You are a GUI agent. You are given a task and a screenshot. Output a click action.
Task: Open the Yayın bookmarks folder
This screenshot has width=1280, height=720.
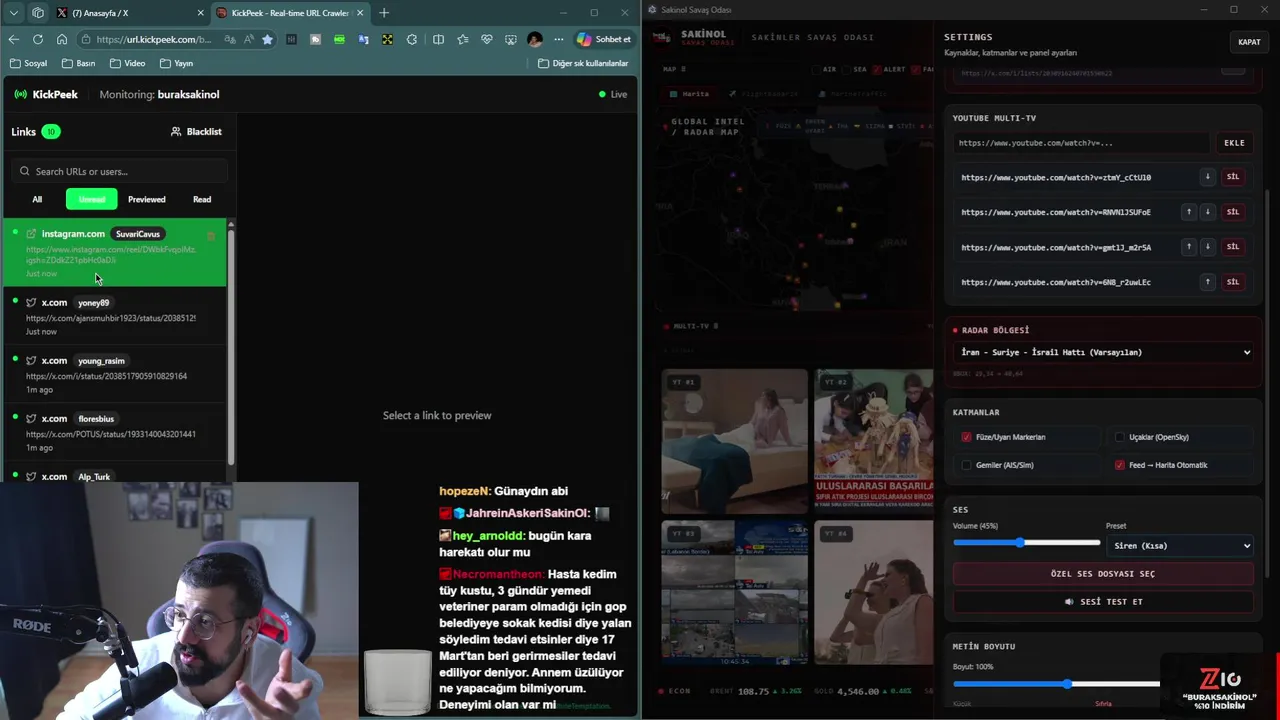(x=175, y=63)
